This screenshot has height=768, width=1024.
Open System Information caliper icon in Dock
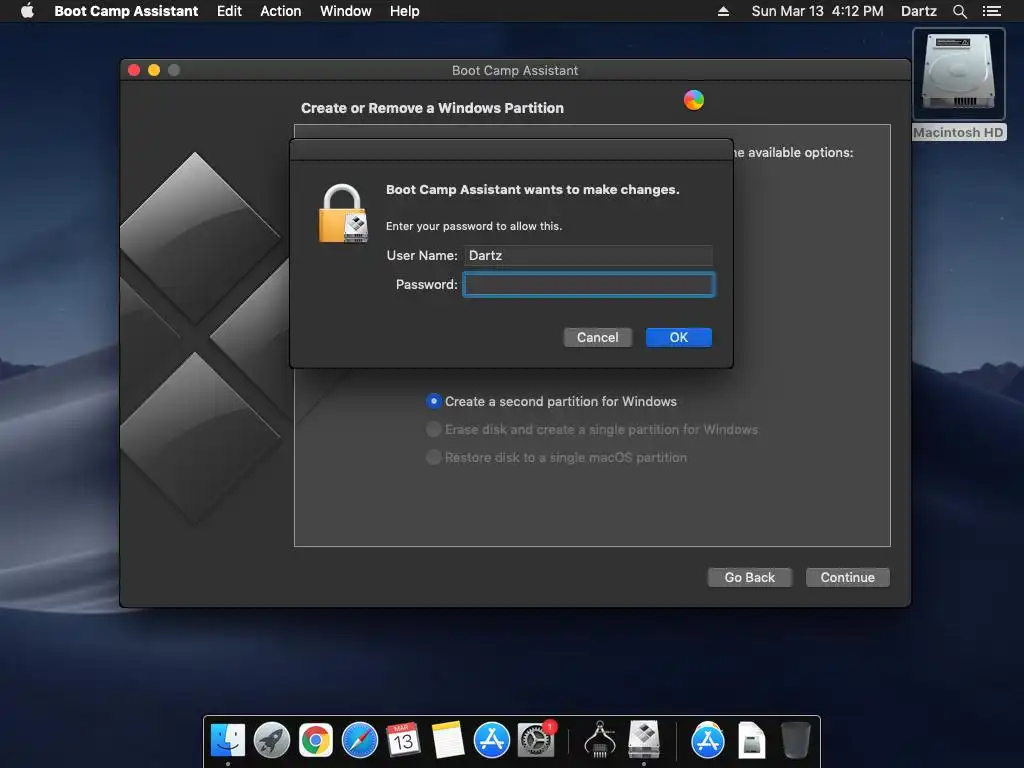tap(600, 741)
